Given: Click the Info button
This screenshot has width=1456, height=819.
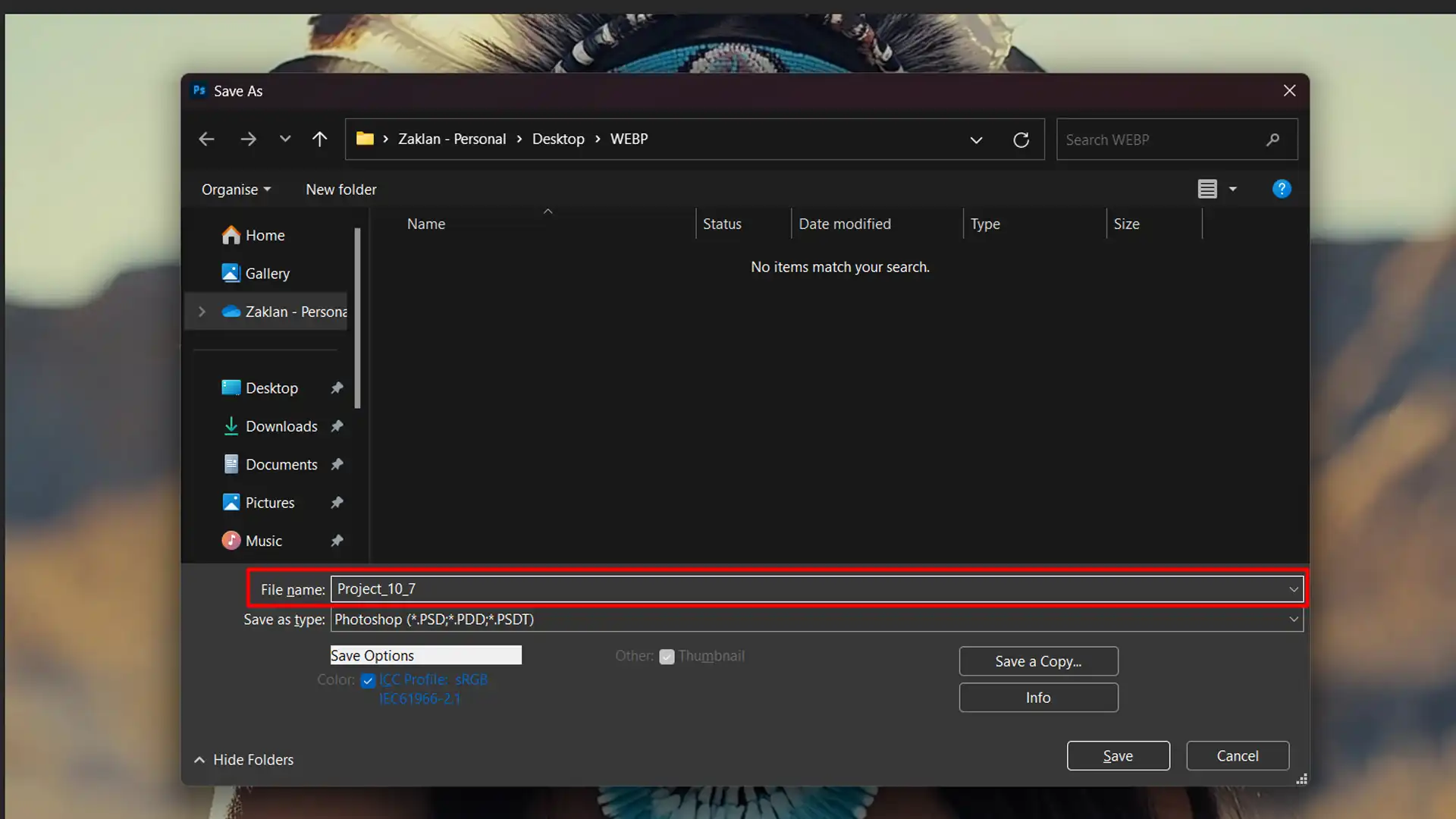Looking at the screenshot, I should pyautogui.click(x=1038, y=697).
